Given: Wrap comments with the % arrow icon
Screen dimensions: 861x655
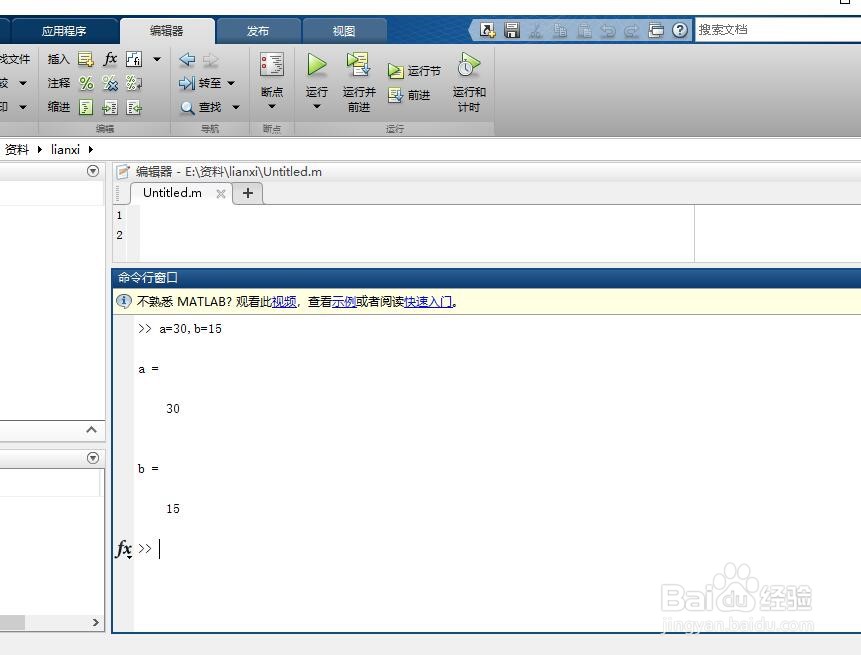Looking at the screenshot, I should click(134, 83).
